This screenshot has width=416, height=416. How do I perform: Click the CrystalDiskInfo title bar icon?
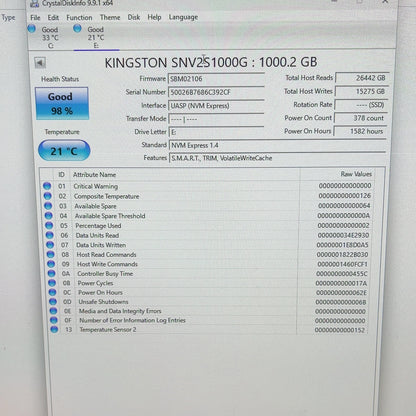(34, 4)
